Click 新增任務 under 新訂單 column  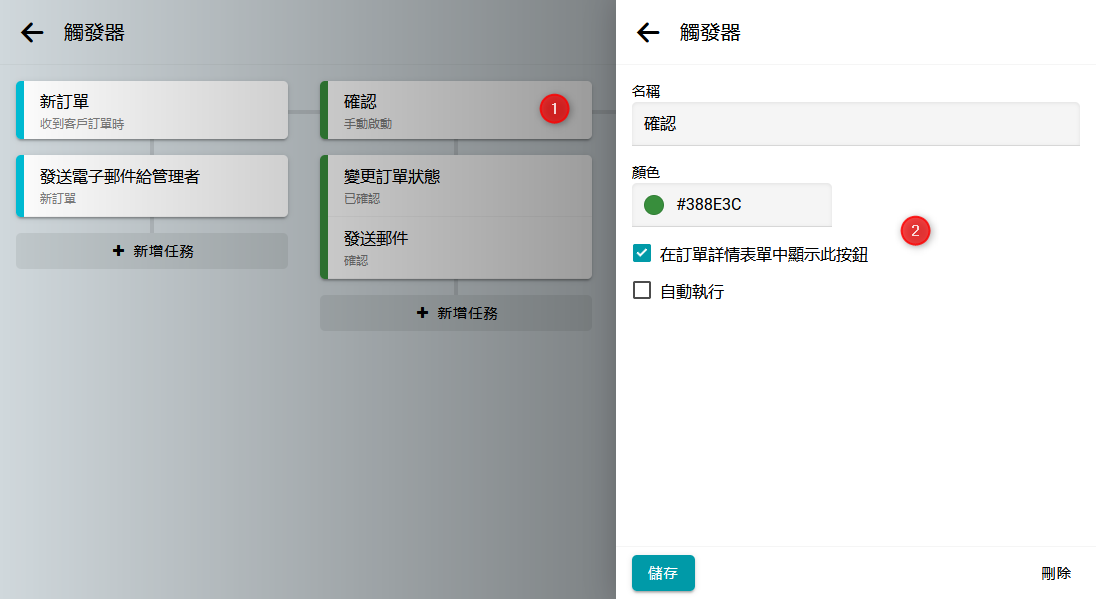tap(152, 251)
